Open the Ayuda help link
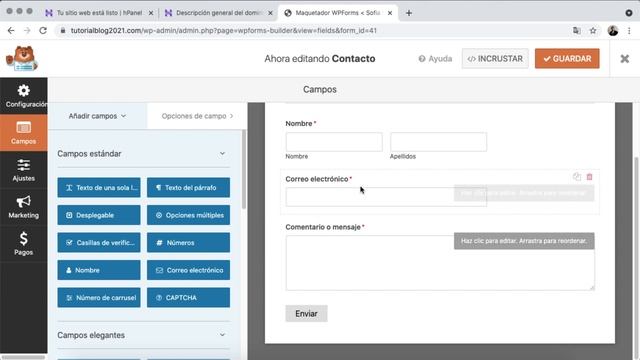 [435, 59]
